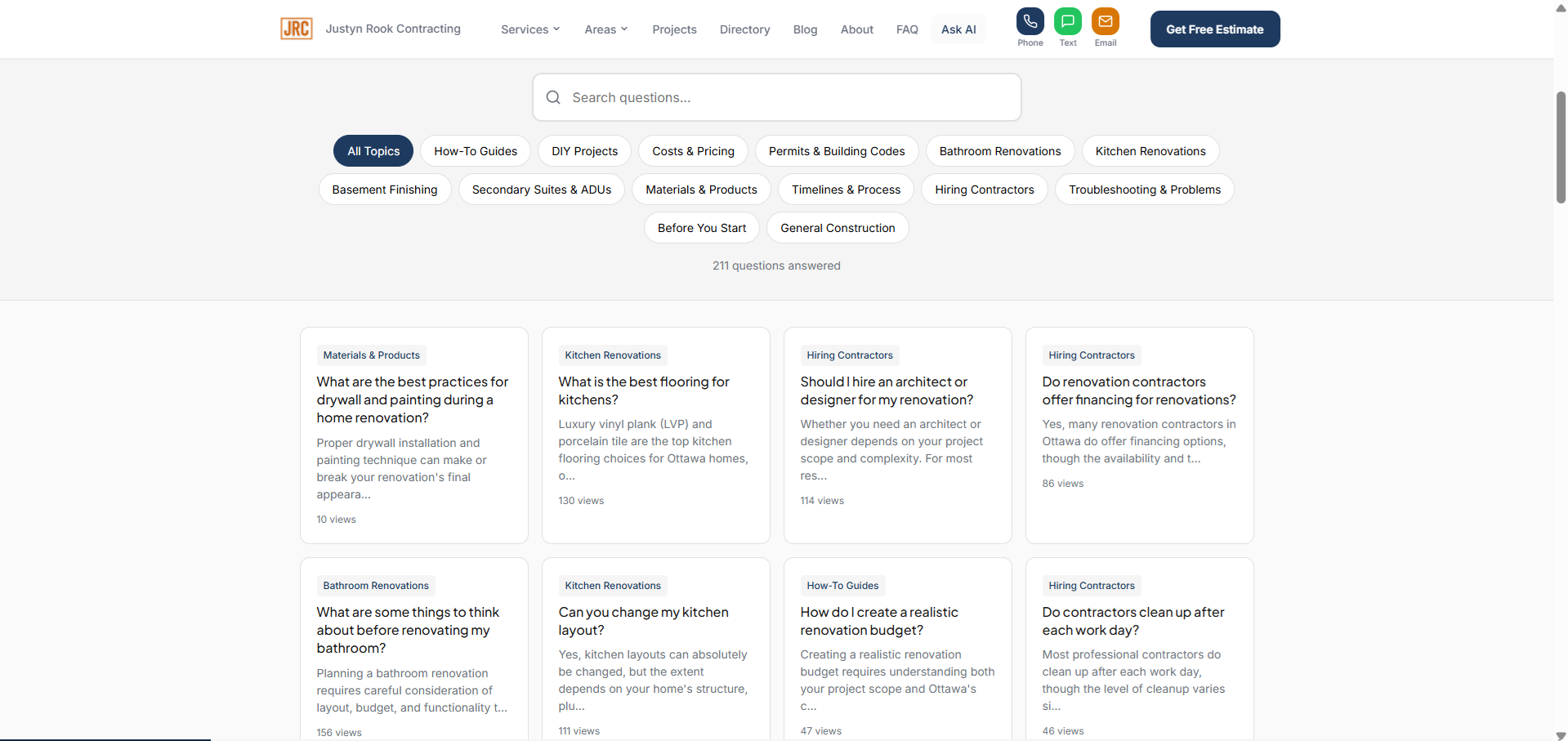The height and width of the screenshot is (741, 1568).
Task: Tap the Phone contact icon
Action: 1030,22
